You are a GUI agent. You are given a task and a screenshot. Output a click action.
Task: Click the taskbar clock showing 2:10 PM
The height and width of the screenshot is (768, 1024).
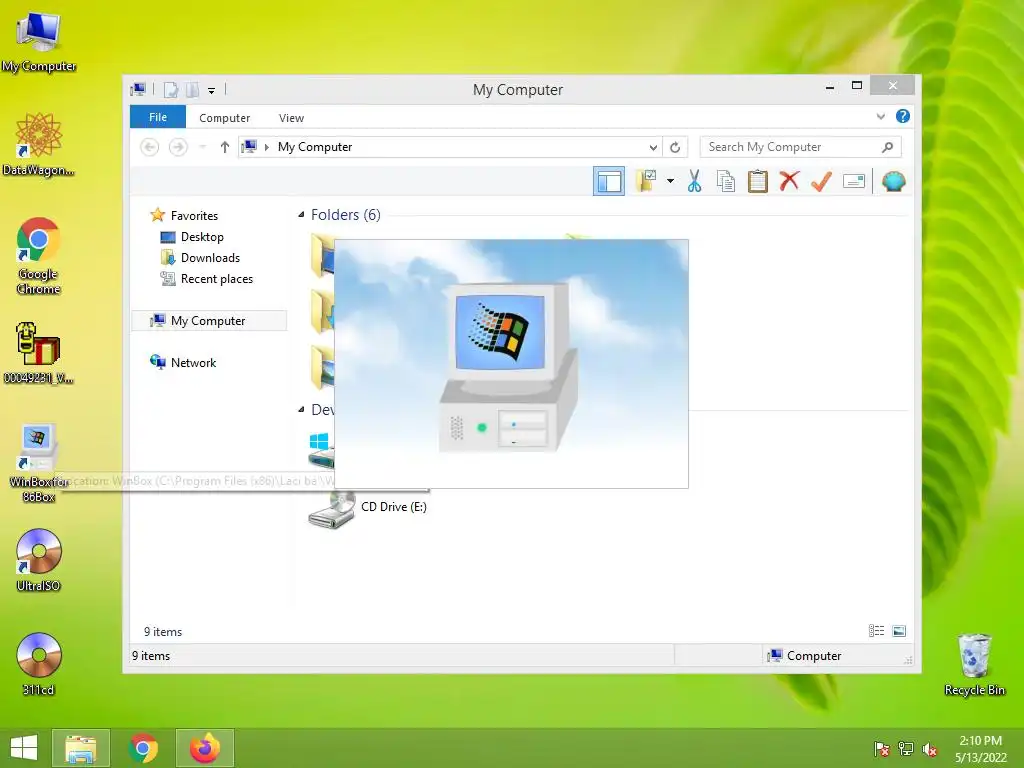tap(980, 749)
